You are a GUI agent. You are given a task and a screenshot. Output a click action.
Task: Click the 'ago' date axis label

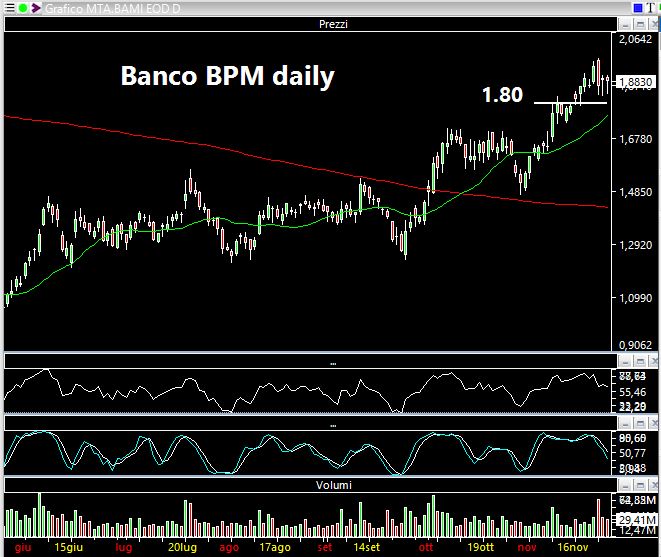pos(229,547)
